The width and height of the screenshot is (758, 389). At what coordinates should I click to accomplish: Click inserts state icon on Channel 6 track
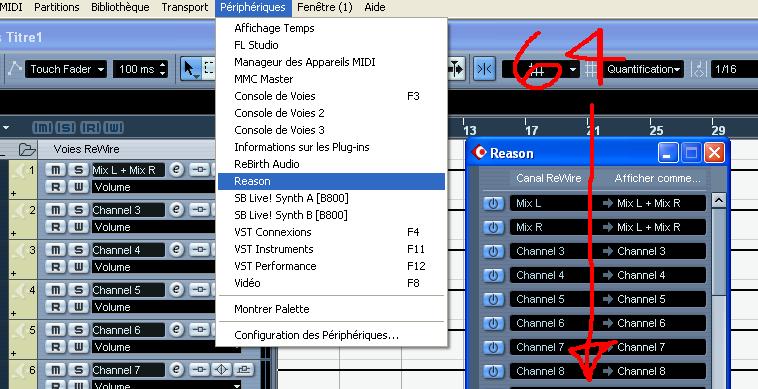click(x=199, y=330)
